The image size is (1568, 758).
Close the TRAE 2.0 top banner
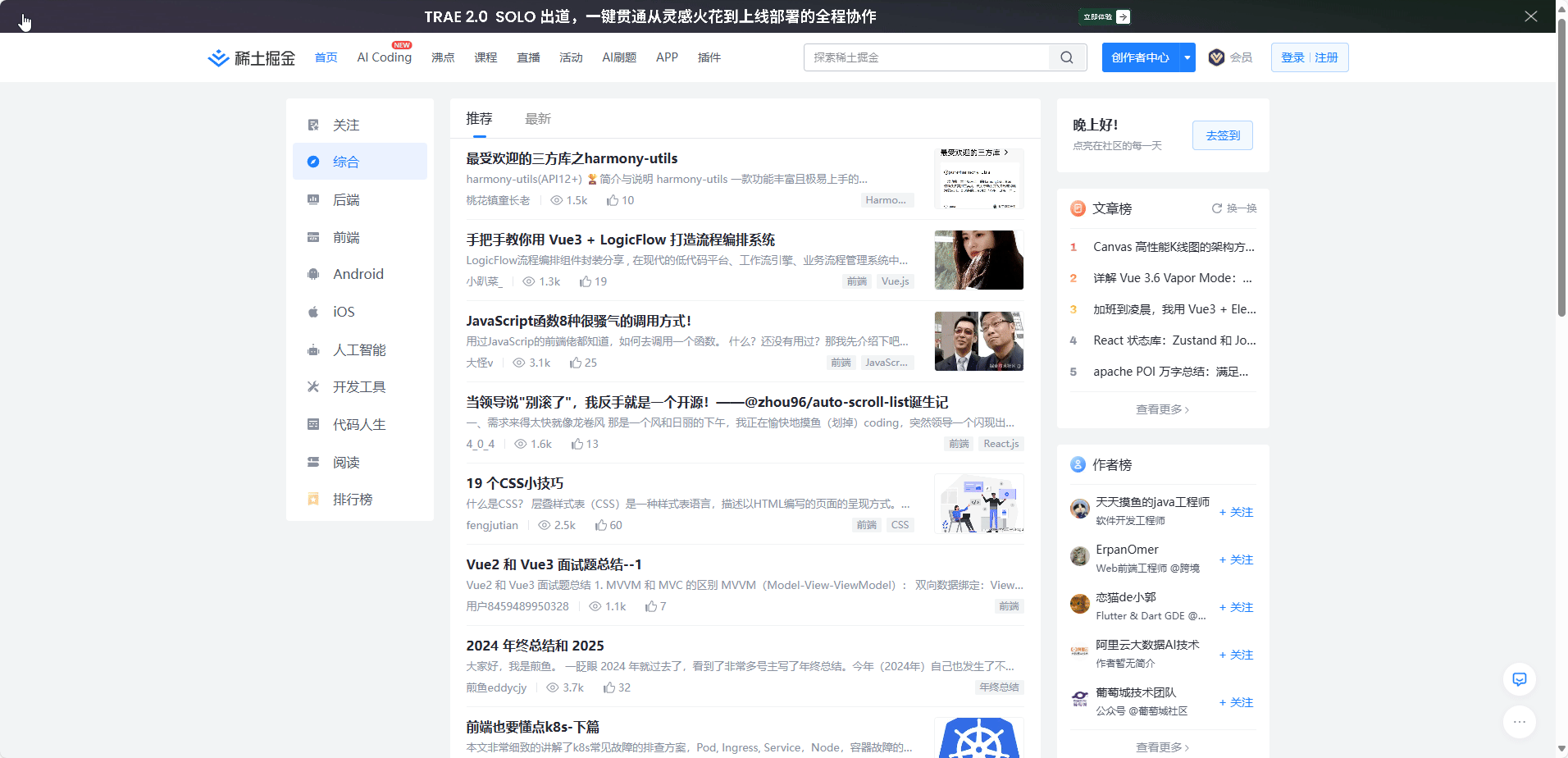pos(1531,16)
